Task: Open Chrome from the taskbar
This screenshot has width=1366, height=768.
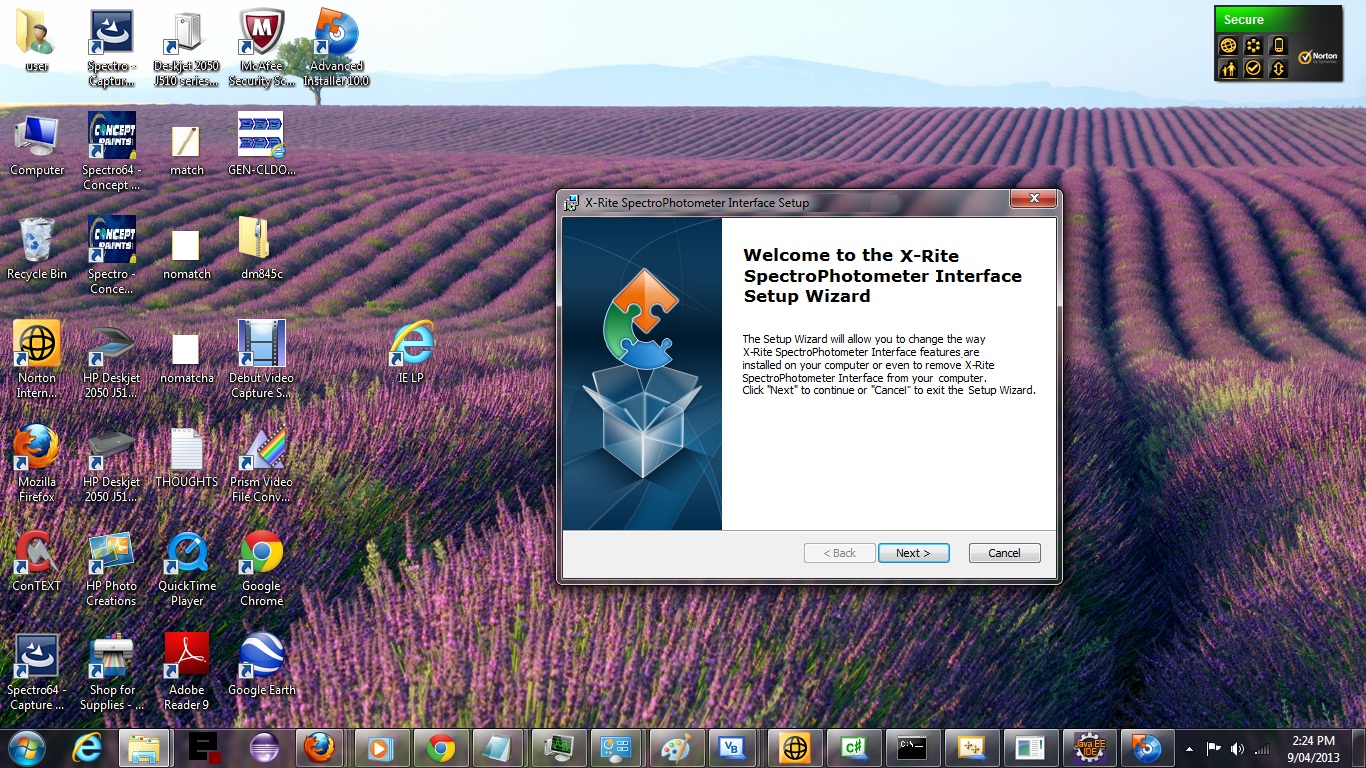Action: point(440,747)
